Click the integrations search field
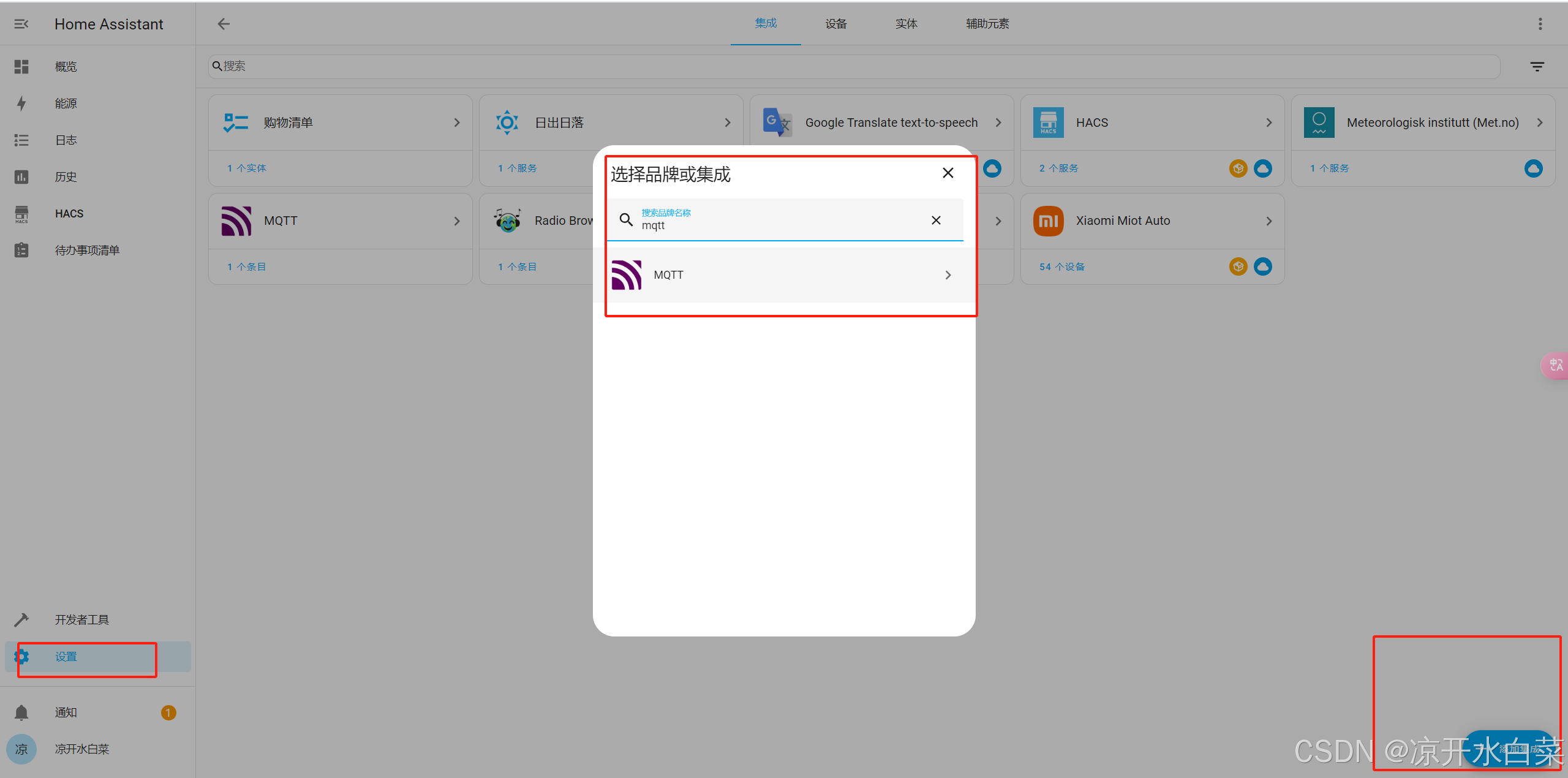 854,66
